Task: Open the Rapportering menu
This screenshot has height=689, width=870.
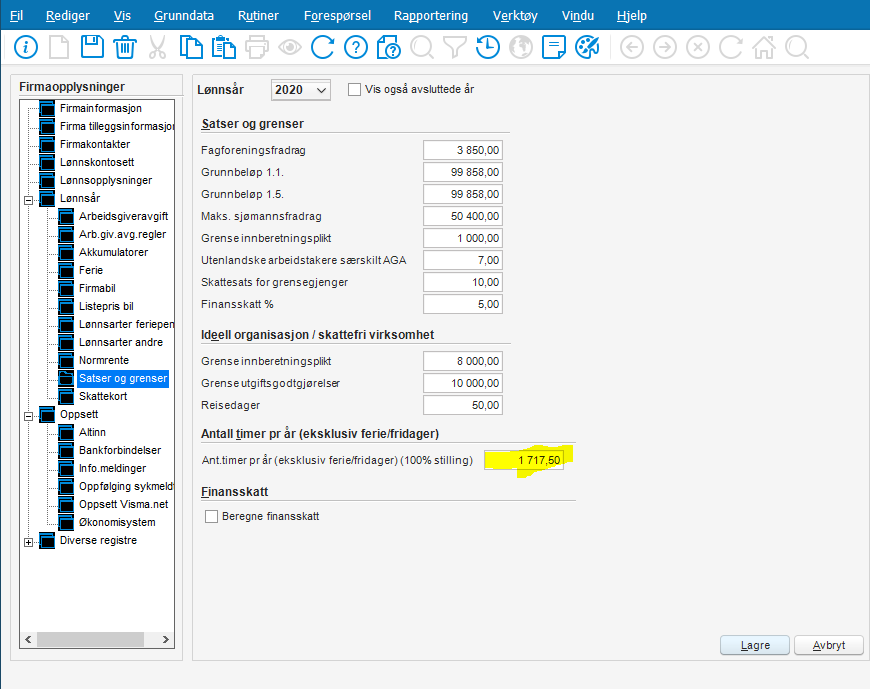Action: 431,16
